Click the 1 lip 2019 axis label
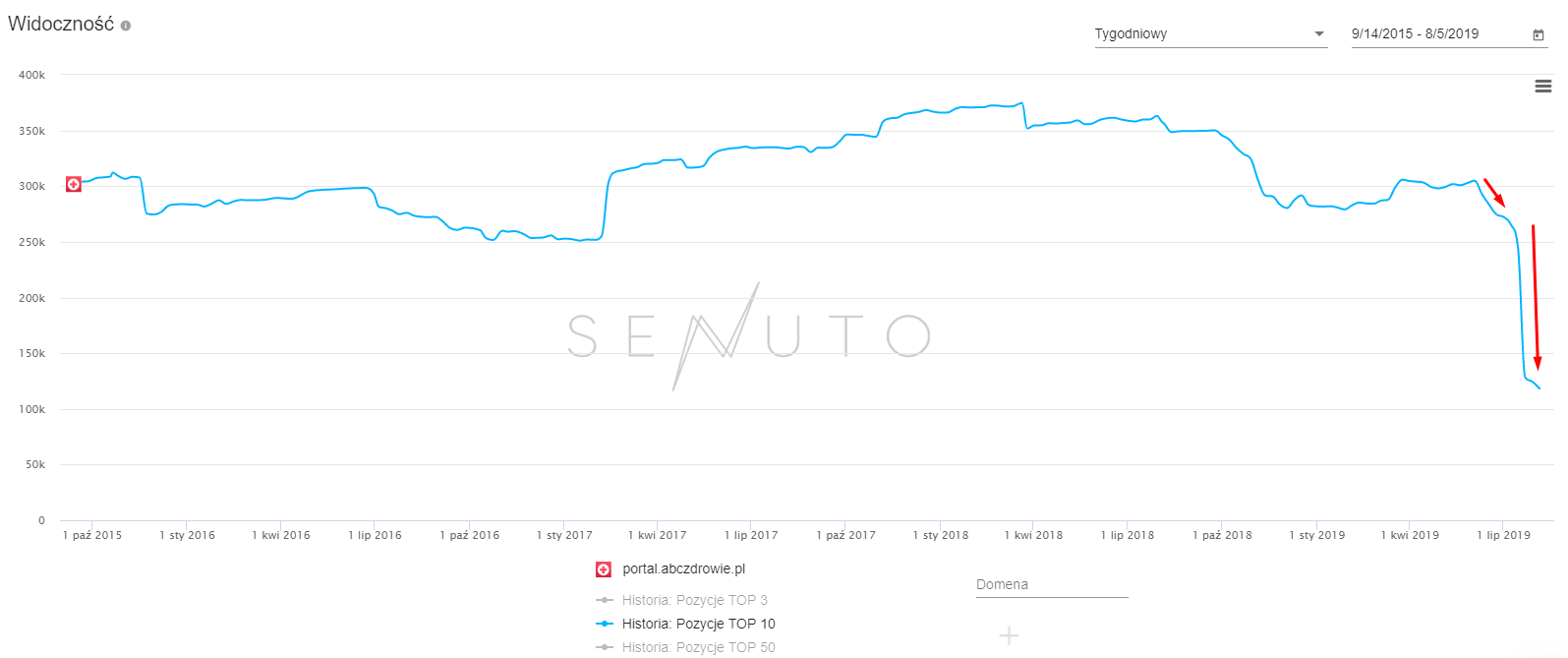Viewport: 1568px width, 658px height. (x=1503, y=535)
